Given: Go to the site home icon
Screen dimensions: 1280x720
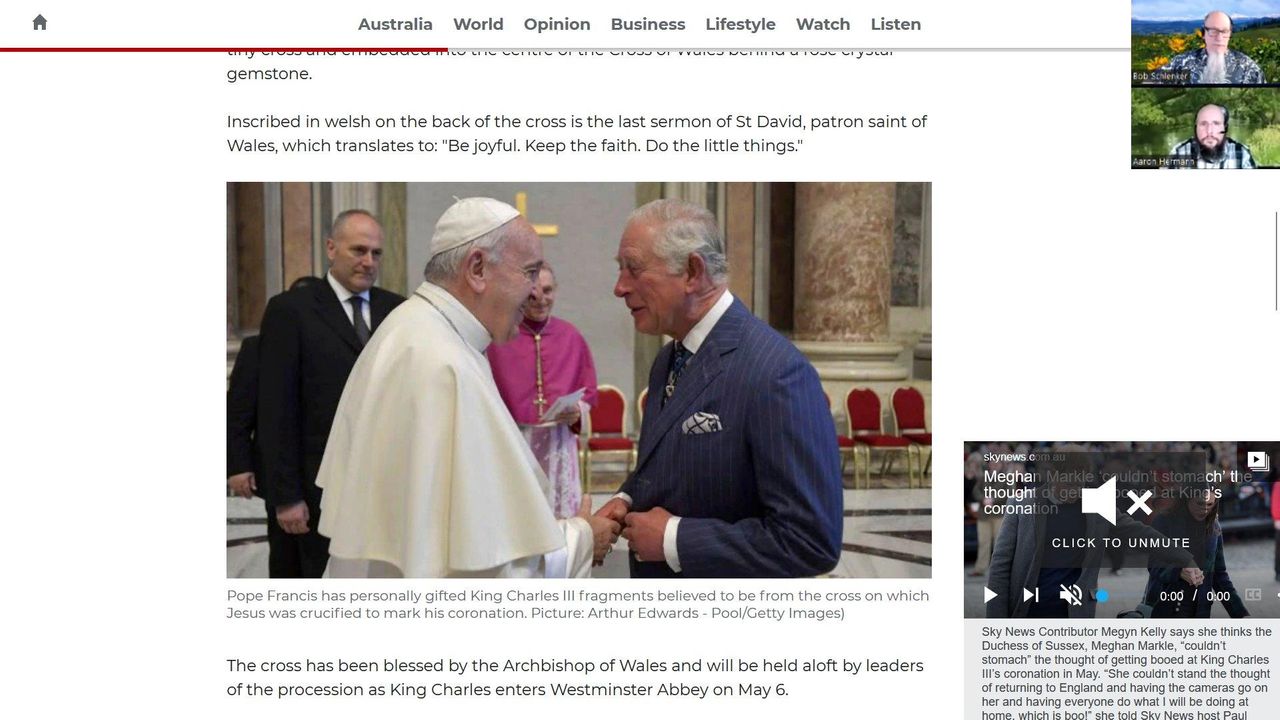Looking at the screenshot, I should (40, 22).
